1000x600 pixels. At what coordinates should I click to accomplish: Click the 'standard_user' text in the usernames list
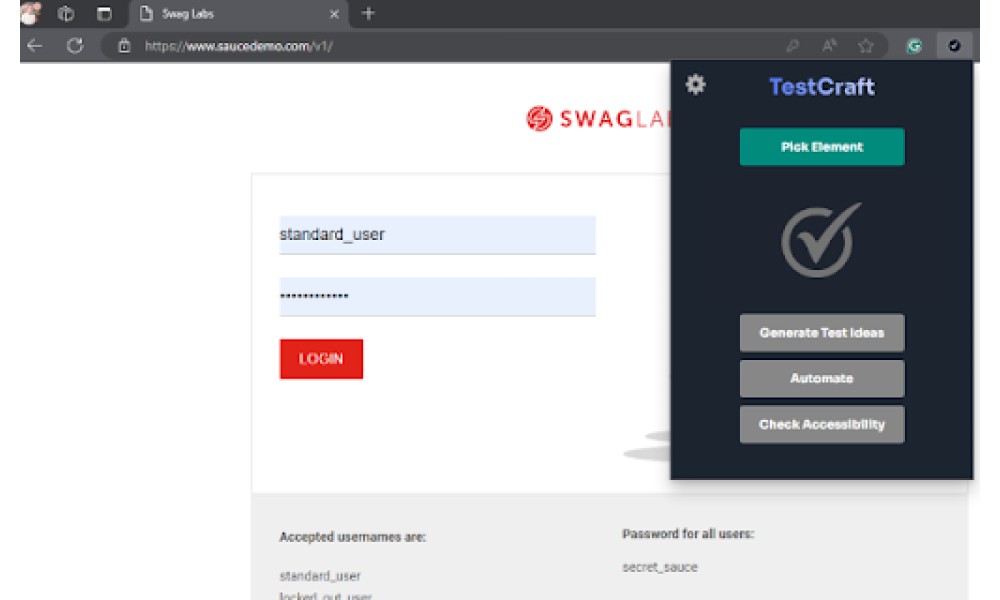point(320,576)
